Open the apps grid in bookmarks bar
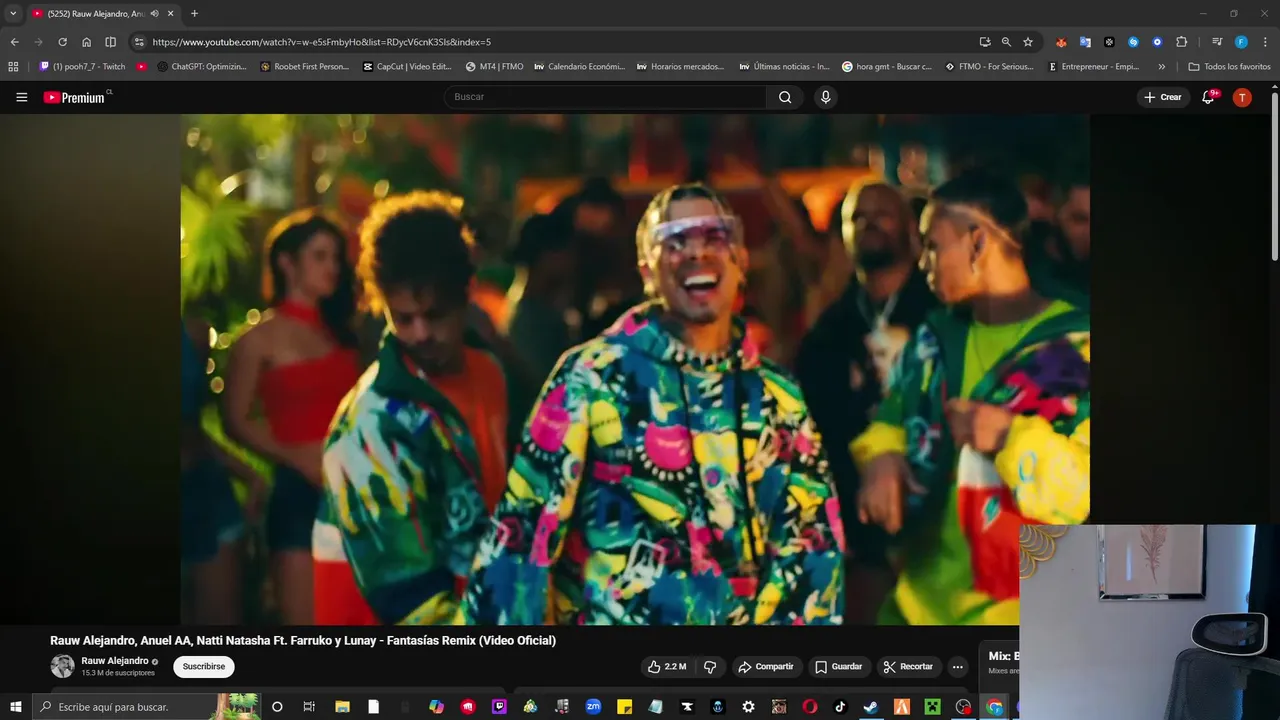The image size is (1280, 720). 13,67
